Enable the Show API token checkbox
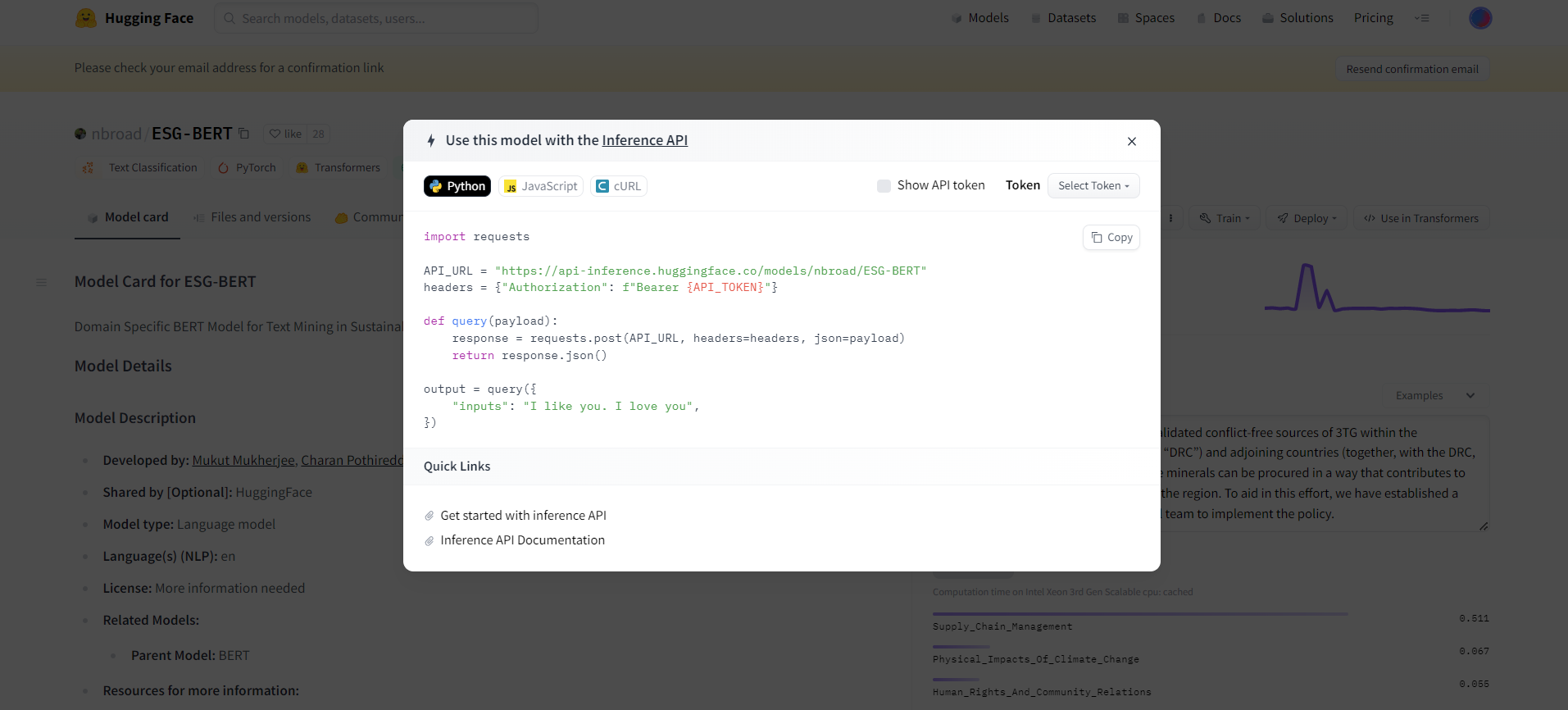Viewport: 1568px width, 710px height. [x=884, y=186]
